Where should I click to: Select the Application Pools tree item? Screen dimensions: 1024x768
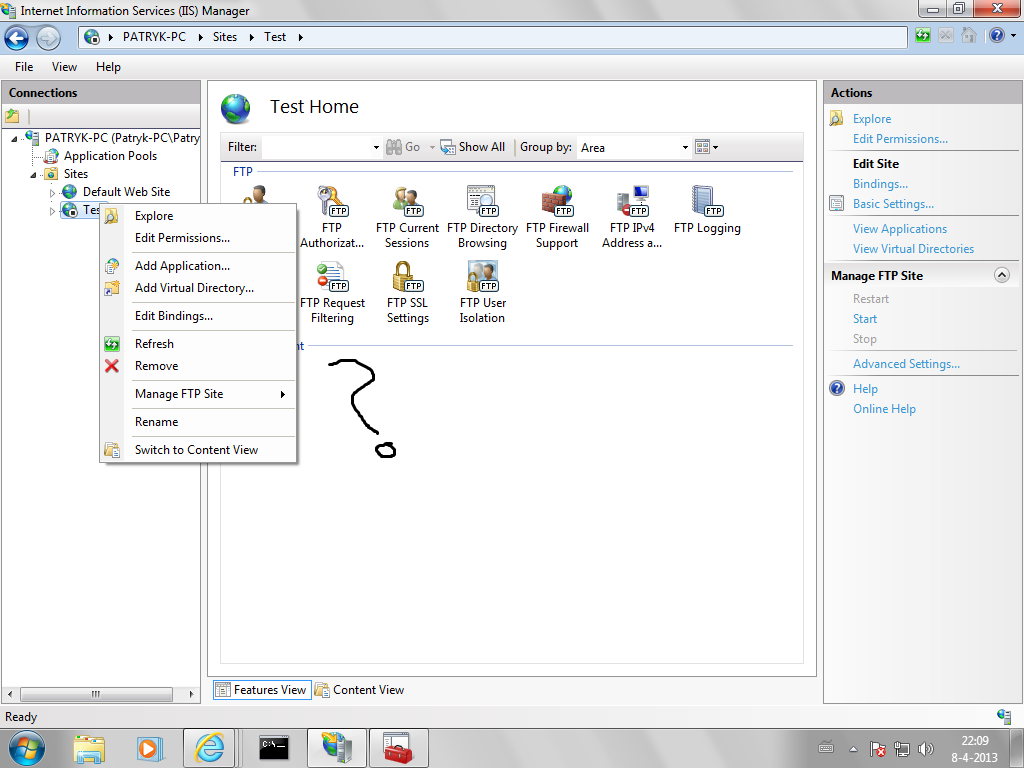click(x=110, y=156)
